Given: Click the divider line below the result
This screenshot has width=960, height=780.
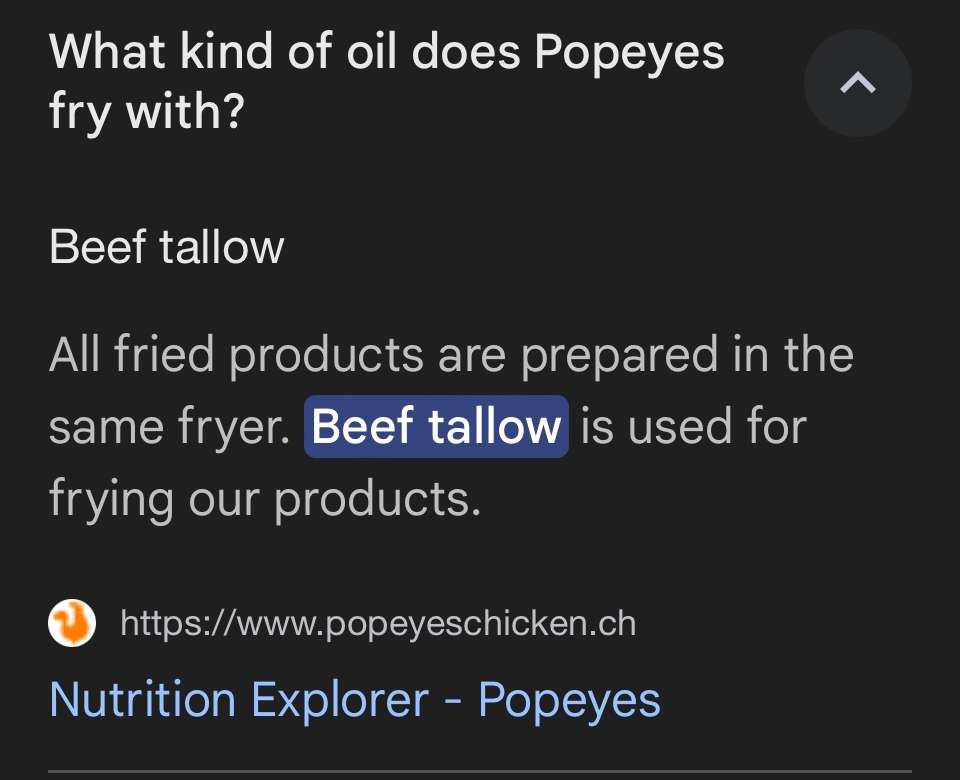Looking at the screenshot, I should [480, 771].
